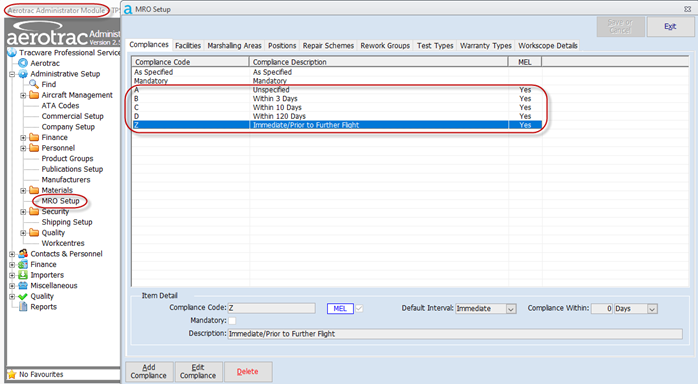Click the Importers download icon
The height and width of the screenshot is (384, 698).
pyautogui.click(x=23, y=275)
